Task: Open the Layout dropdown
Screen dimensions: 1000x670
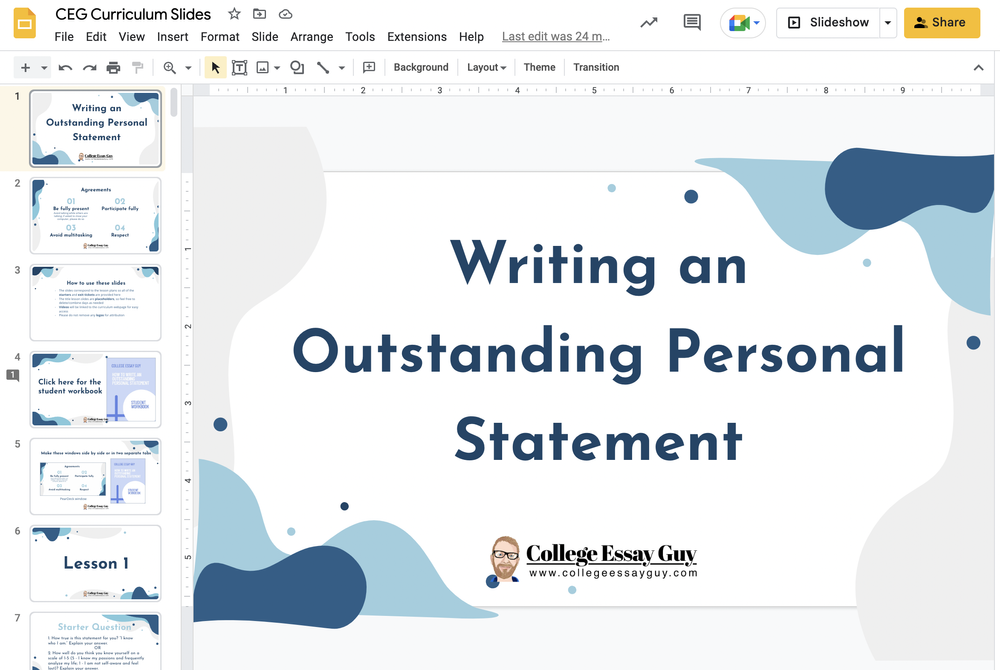Action: coord(486,67)
